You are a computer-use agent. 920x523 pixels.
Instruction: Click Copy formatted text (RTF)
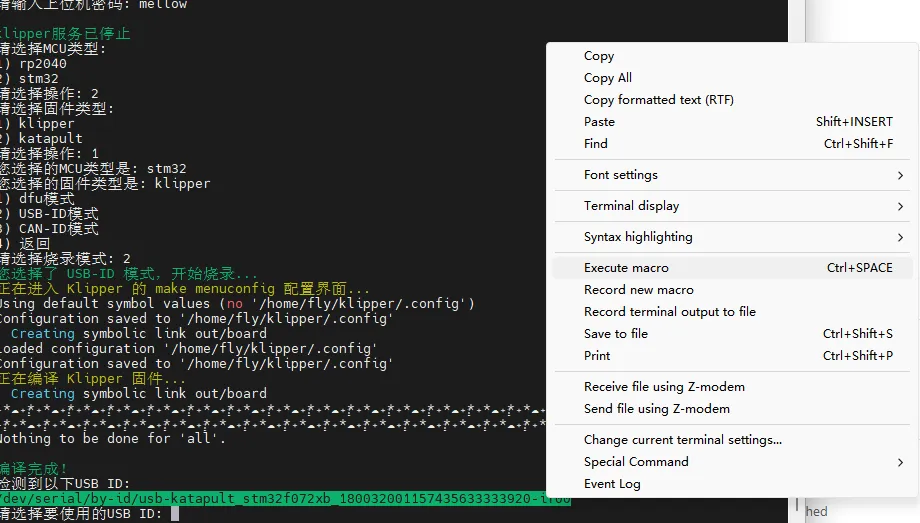658,100
